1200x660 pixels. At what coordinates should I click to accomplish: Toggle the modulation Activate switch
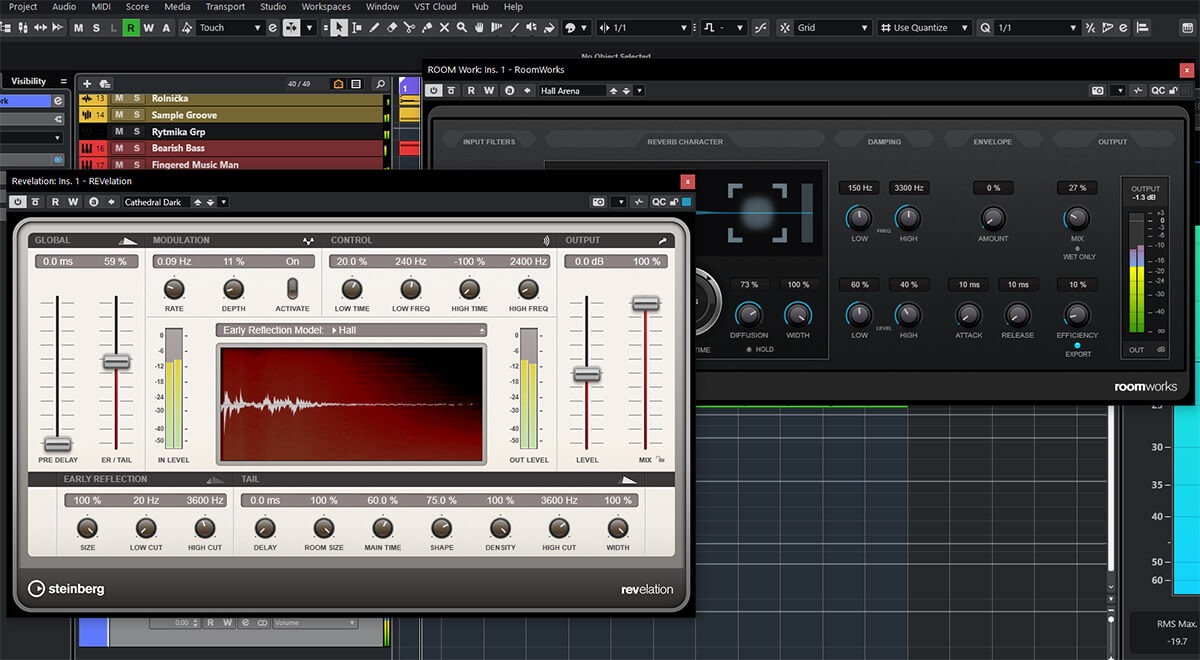(292, 289)
